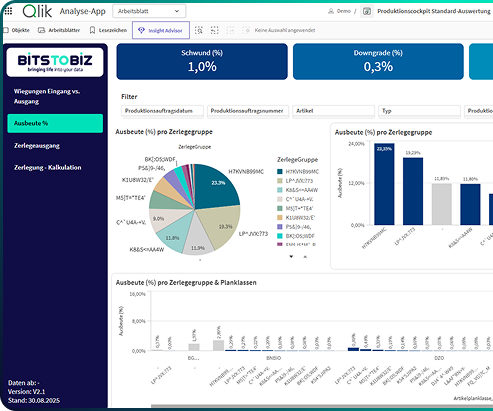Open the Produktionsauftragsdatum filter
Viewport: 493px width, 411px height.
tap(162, 111)
